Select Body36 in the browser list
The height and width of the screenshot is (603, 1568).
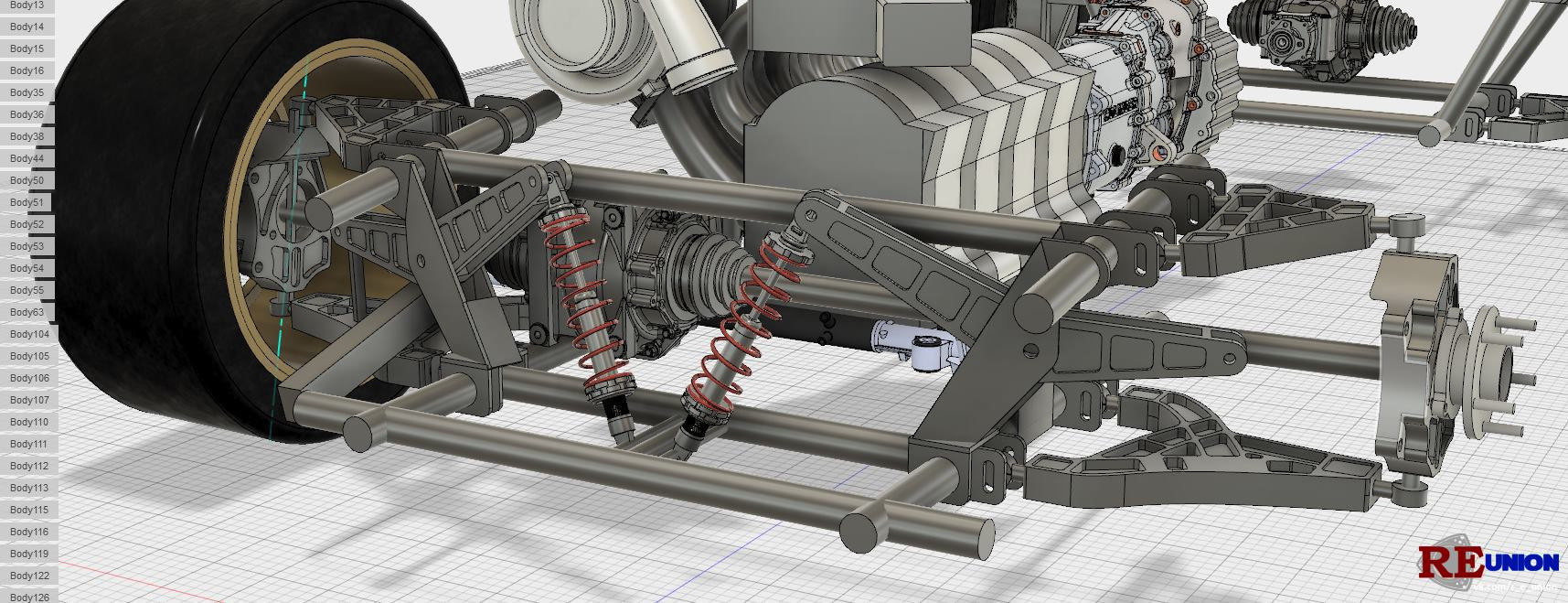point(27,114)
